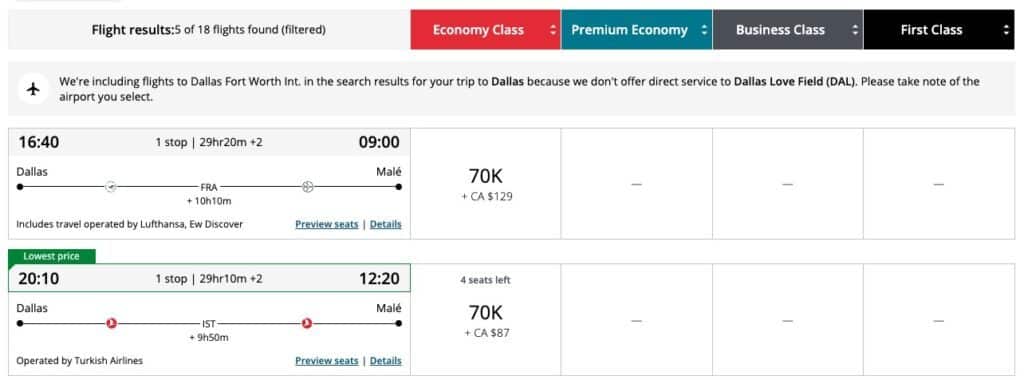Viewport: 1024px width, 380px height.
Task: Click the Lufthansa logo on the first flight
Action: tap(111, 187)
